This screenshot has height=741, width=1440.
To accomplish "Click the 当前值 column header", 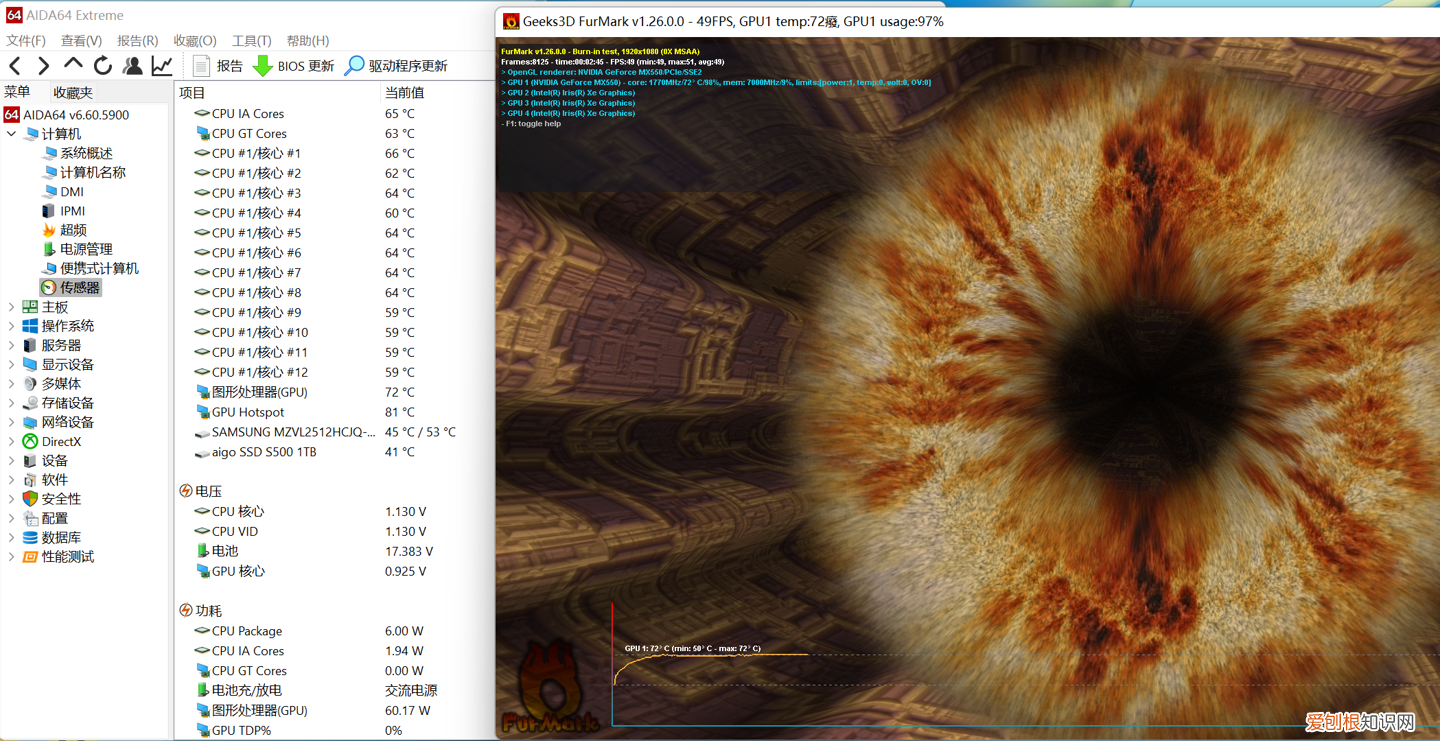I will pos(405,92).
